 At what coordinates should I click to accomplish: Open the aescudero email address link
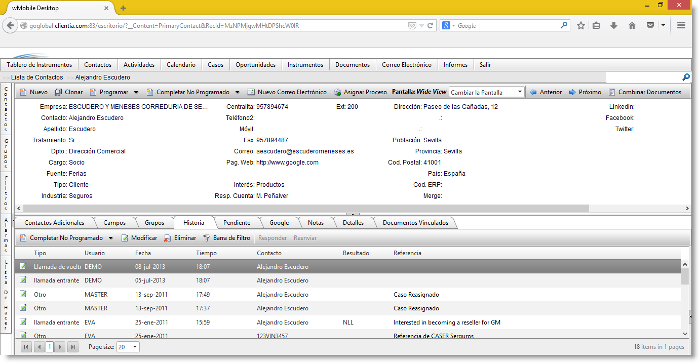tap(305, 151)
